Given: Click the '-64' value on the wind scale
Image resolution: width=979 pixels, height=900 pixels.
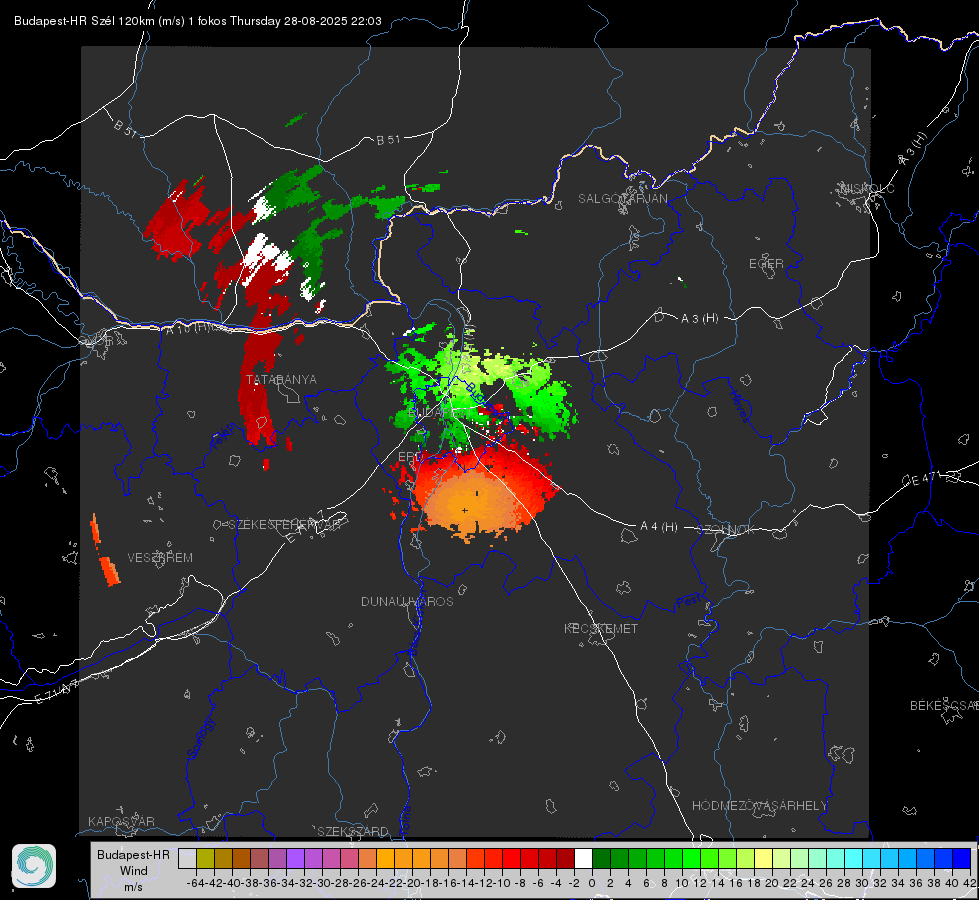Looking at the screenshot, I should pyautogui.click(x=195, y=883).
